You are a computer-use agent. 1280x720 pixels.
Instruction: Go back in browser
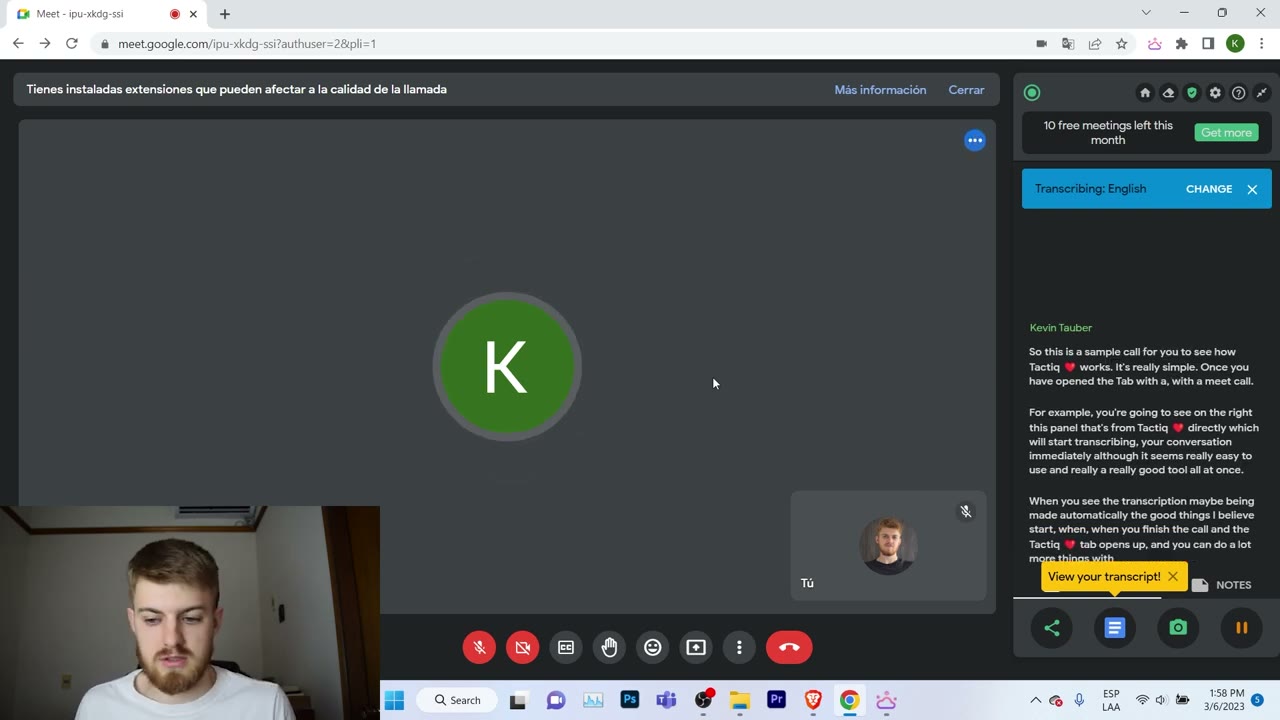[x=18, y=44]
